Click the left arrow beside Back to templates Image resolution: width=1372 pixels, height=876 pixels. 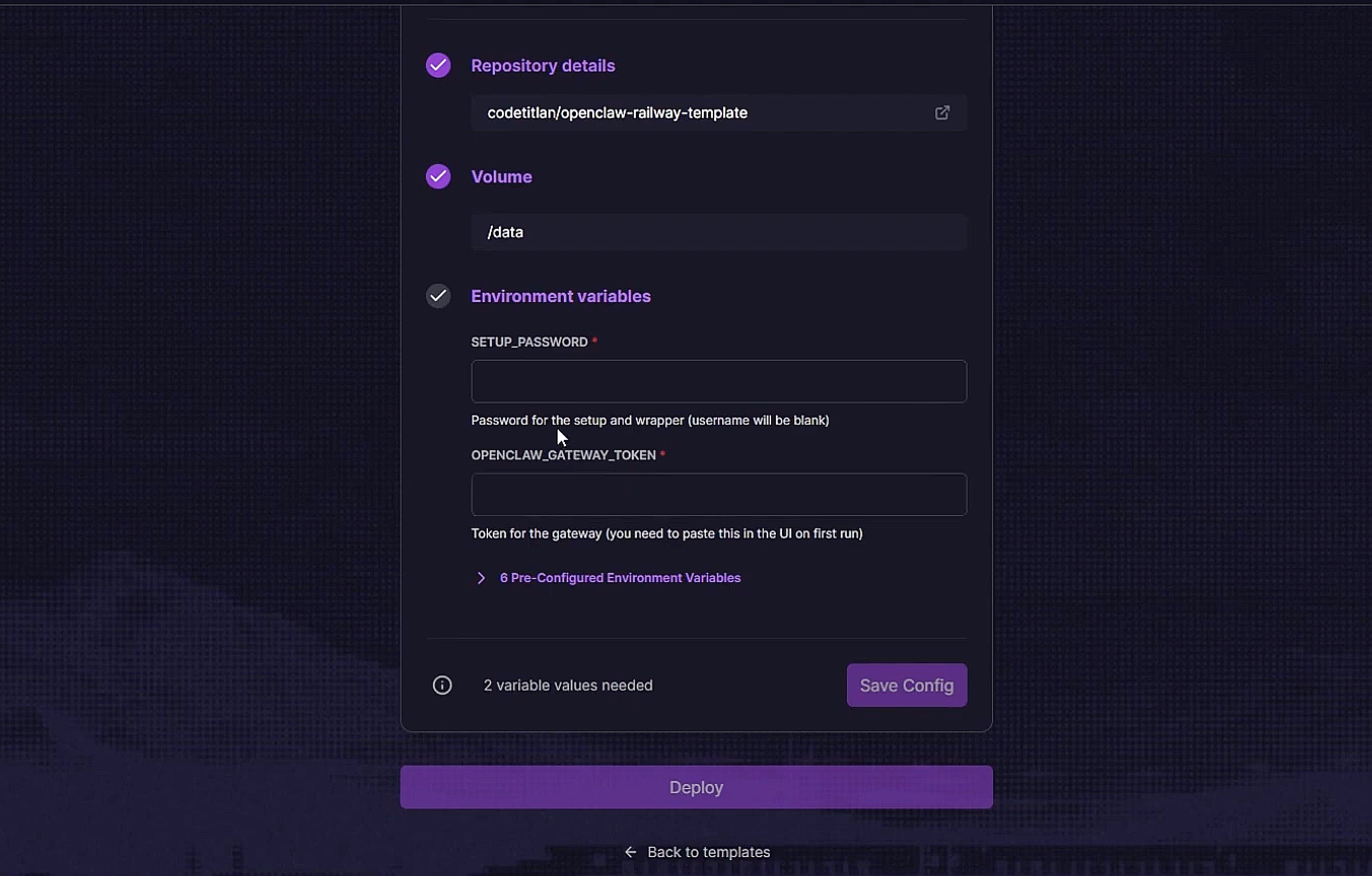coord(631,852)
